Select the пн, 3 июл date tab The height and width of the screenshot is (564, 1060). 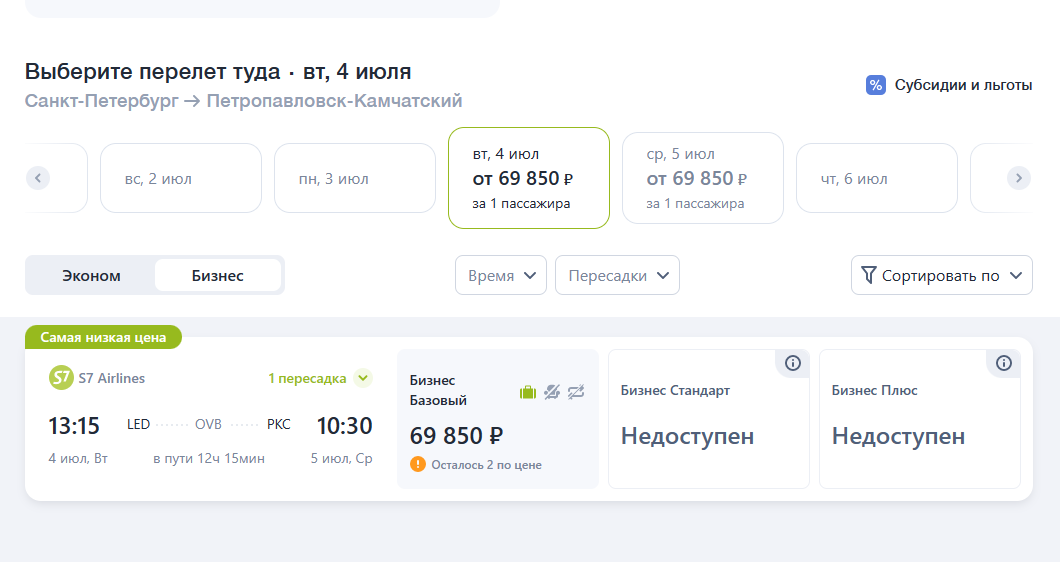coord(355,178)
